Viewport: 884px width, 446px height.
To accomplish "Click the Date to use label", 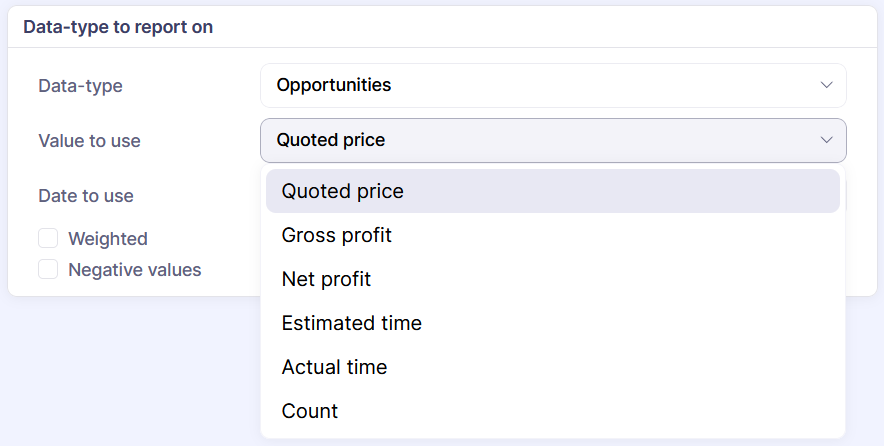I will point(86,196).
